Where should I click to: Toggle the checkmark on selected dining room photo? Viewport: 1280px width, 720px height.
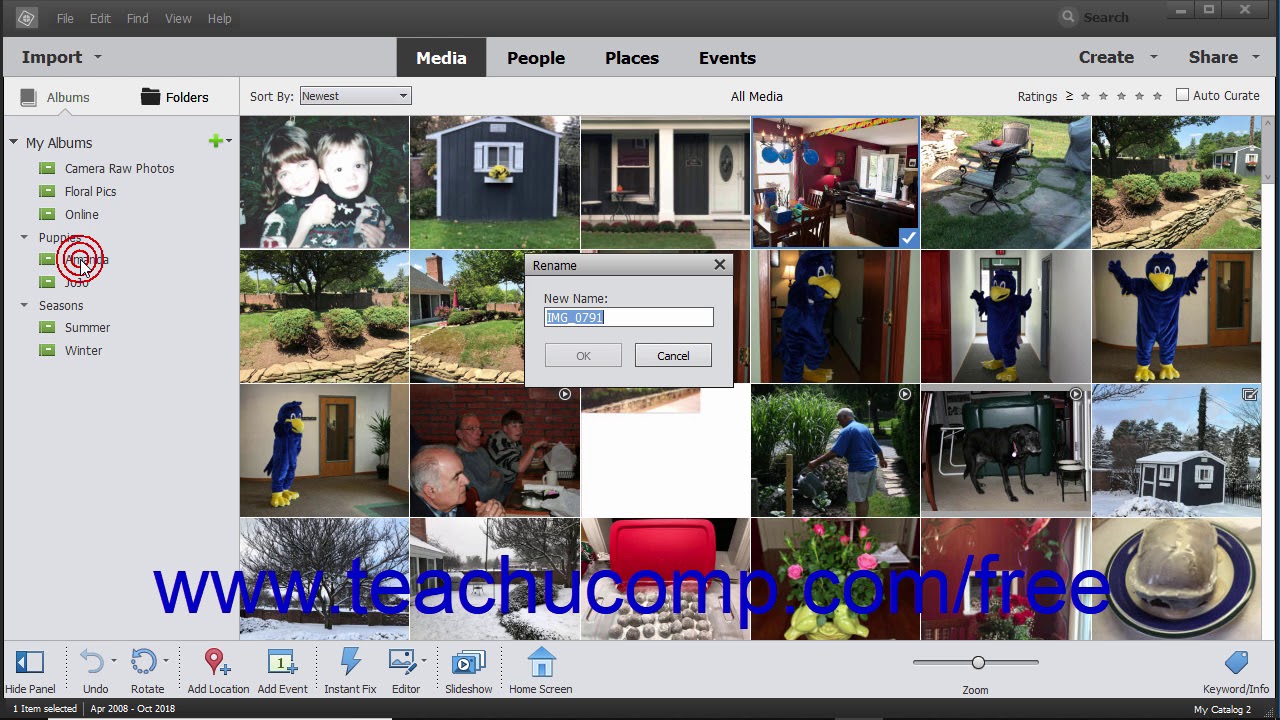908,238
